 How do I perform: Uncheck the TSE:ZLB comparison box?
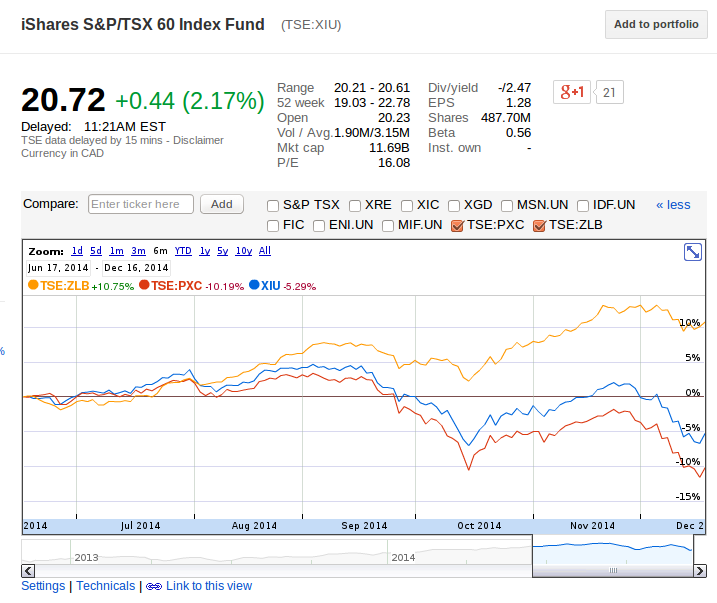pyautogui.click(x=540, y=226)
